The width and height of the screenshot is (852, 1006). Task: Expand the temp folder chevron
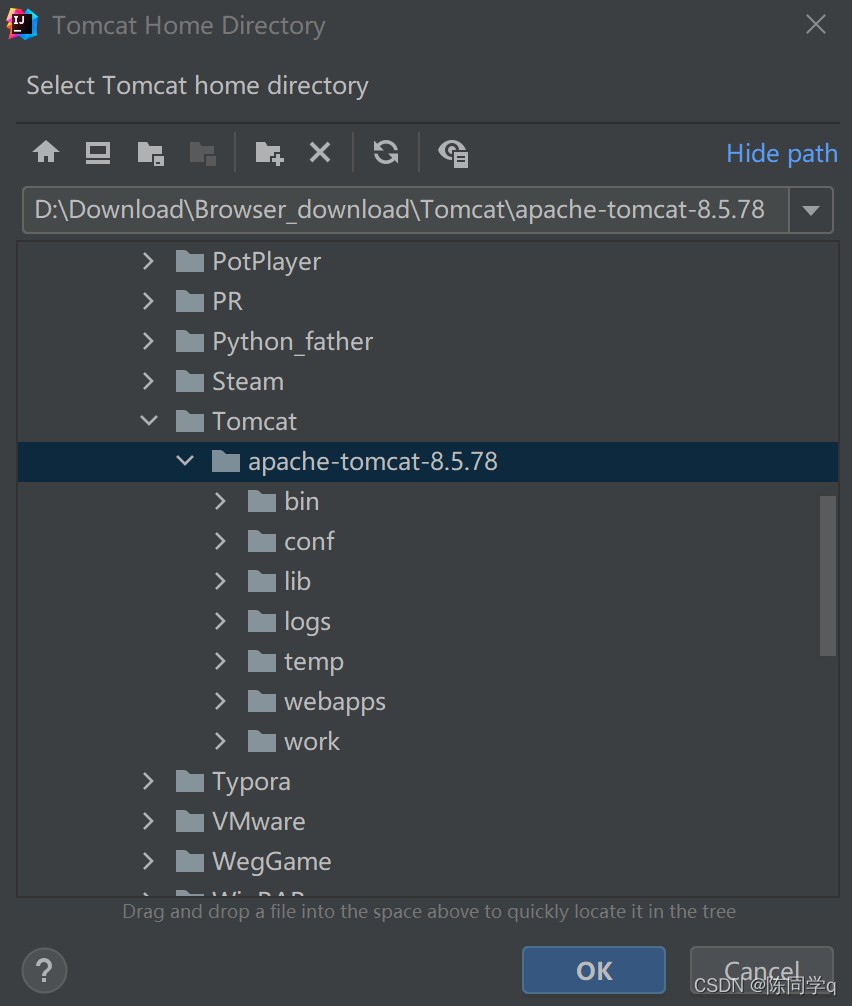click(x=220, y=661)
